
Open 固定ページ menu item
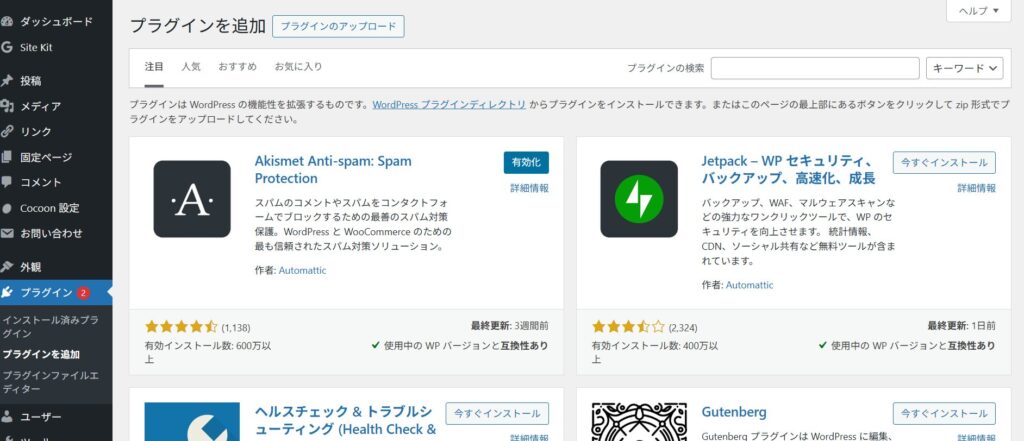point(56,157)
